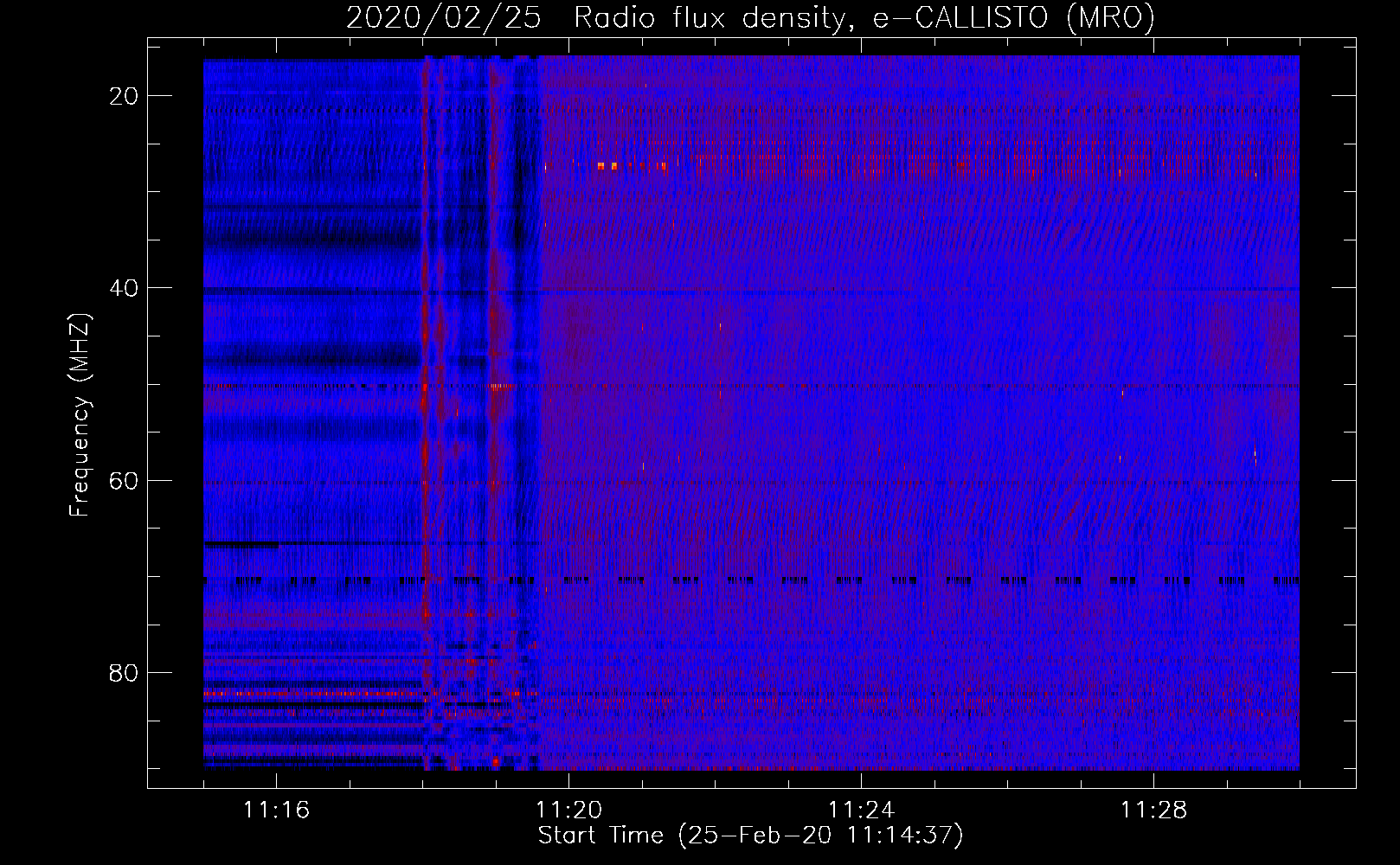Click the 'Start Time (25-Feb-20 11:14:37)' label
The width and height of the screenshot is (1400, 865).
(x=750, y=836)
